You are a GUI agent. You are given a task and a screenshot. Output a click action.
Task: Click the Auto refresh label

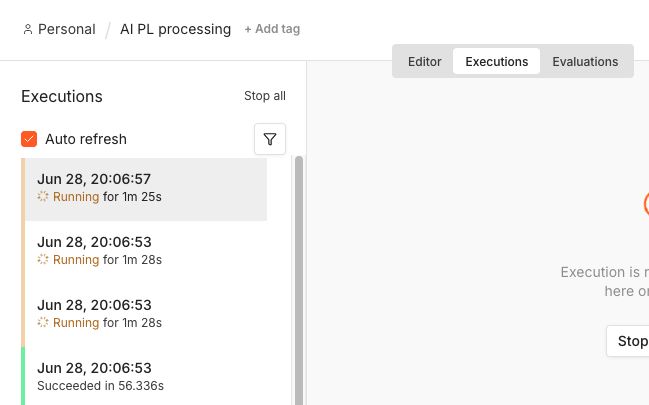[x=86, y=139]
